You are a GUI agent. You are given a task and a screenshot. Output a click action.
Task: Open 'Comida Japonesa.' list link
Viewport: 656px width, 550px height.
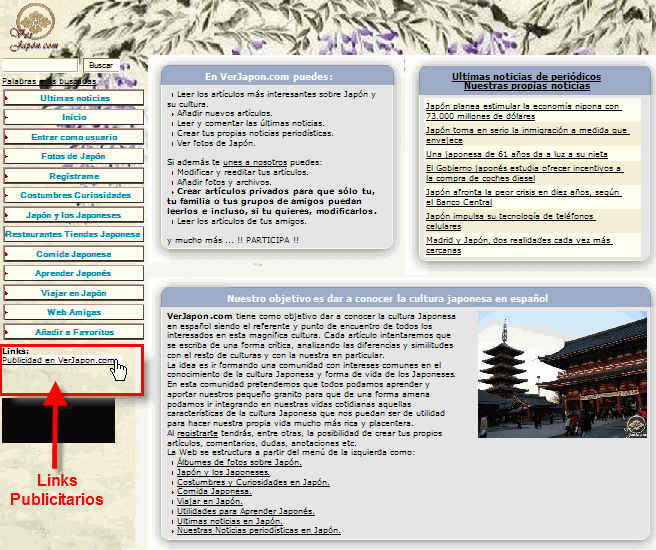[214, 491]
